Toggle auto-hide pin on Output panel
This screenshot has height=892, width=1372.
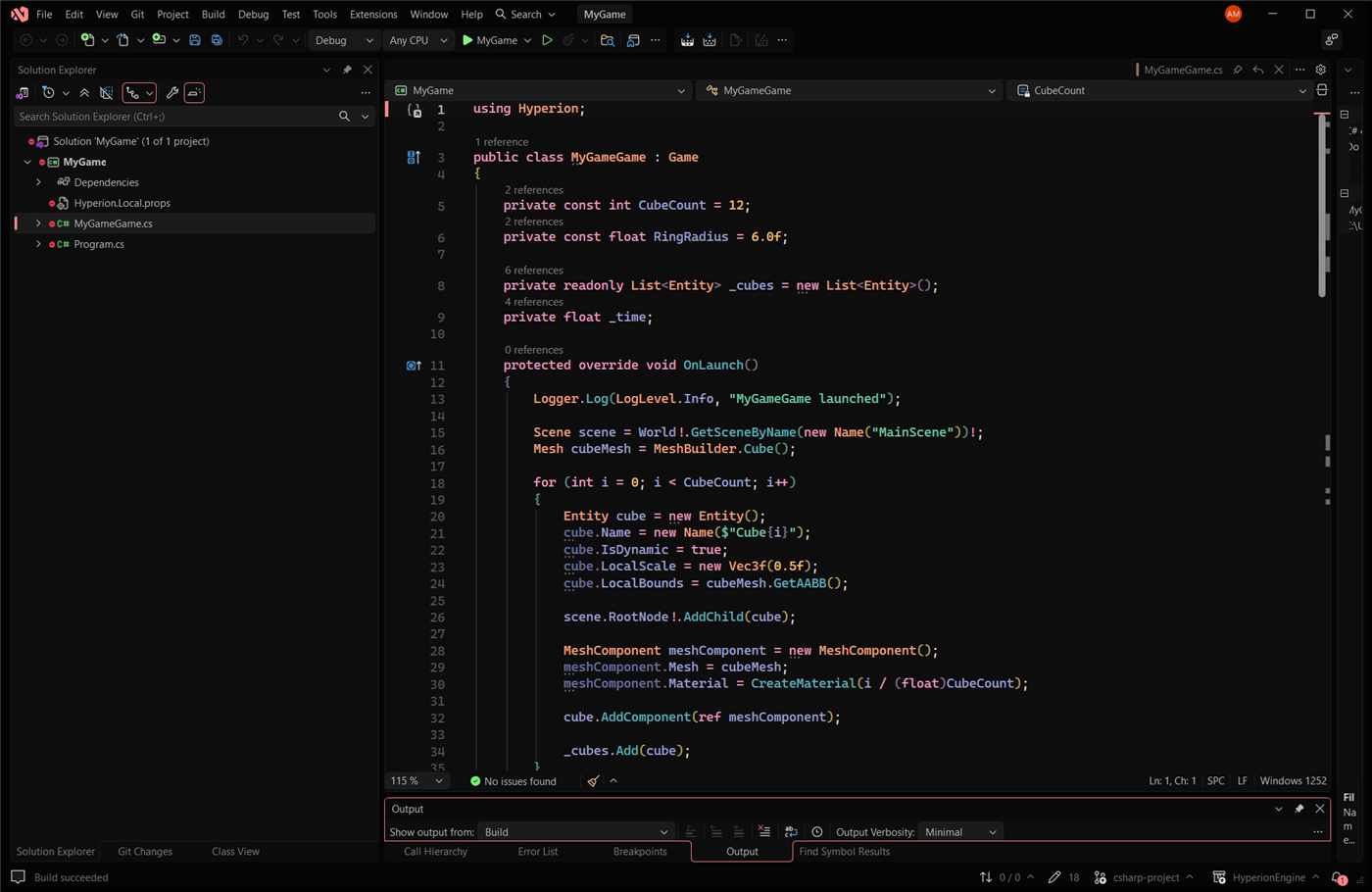click(1299, 809)
